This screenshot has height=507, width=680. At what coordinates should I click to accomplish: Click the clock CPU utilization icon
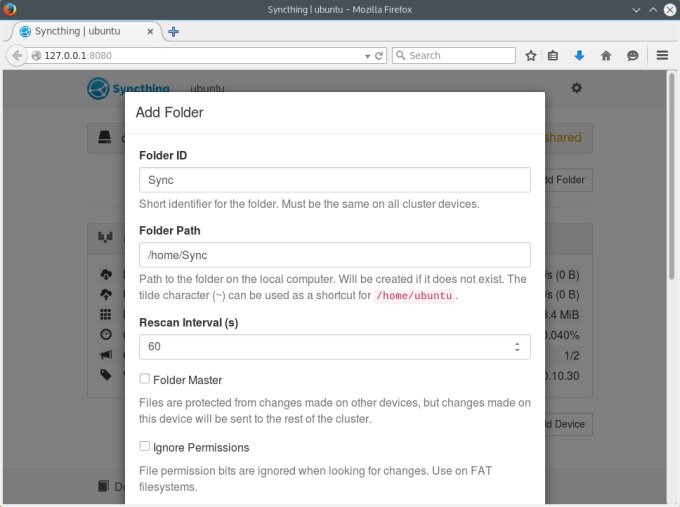106,334
